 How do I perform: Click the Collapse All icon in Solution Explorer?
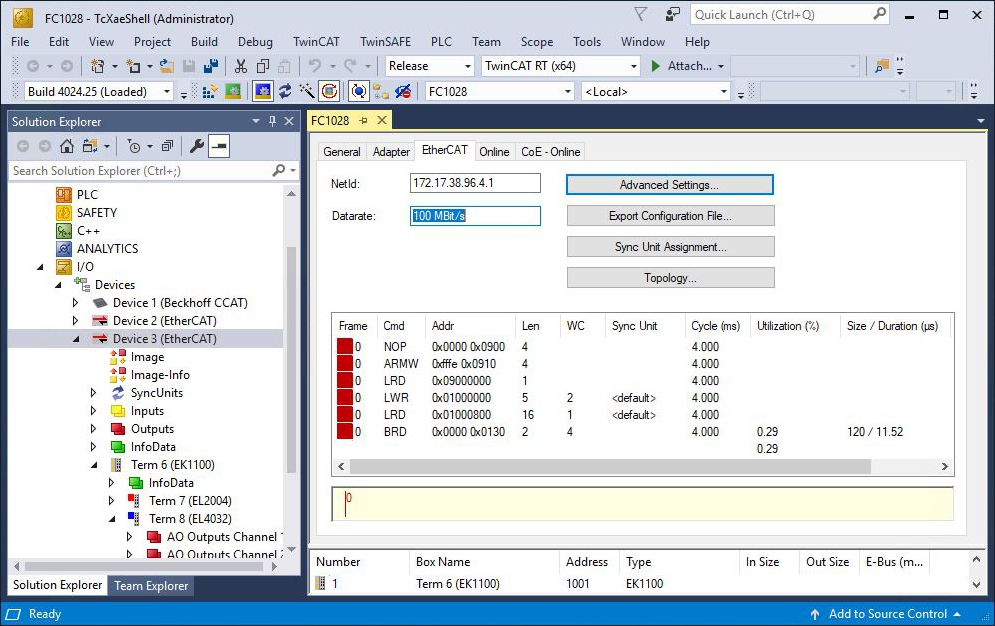167,147
